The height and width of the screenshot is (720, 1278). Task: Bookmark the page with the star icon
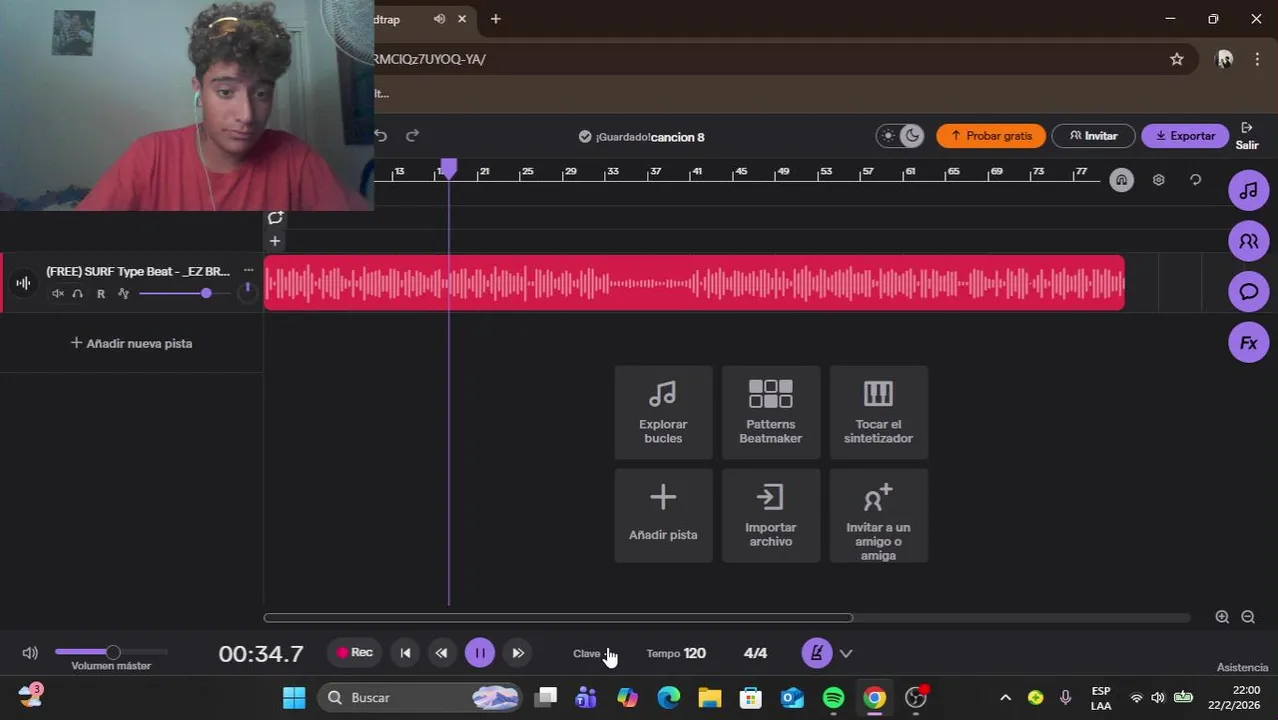click(x=1177, y=59)
